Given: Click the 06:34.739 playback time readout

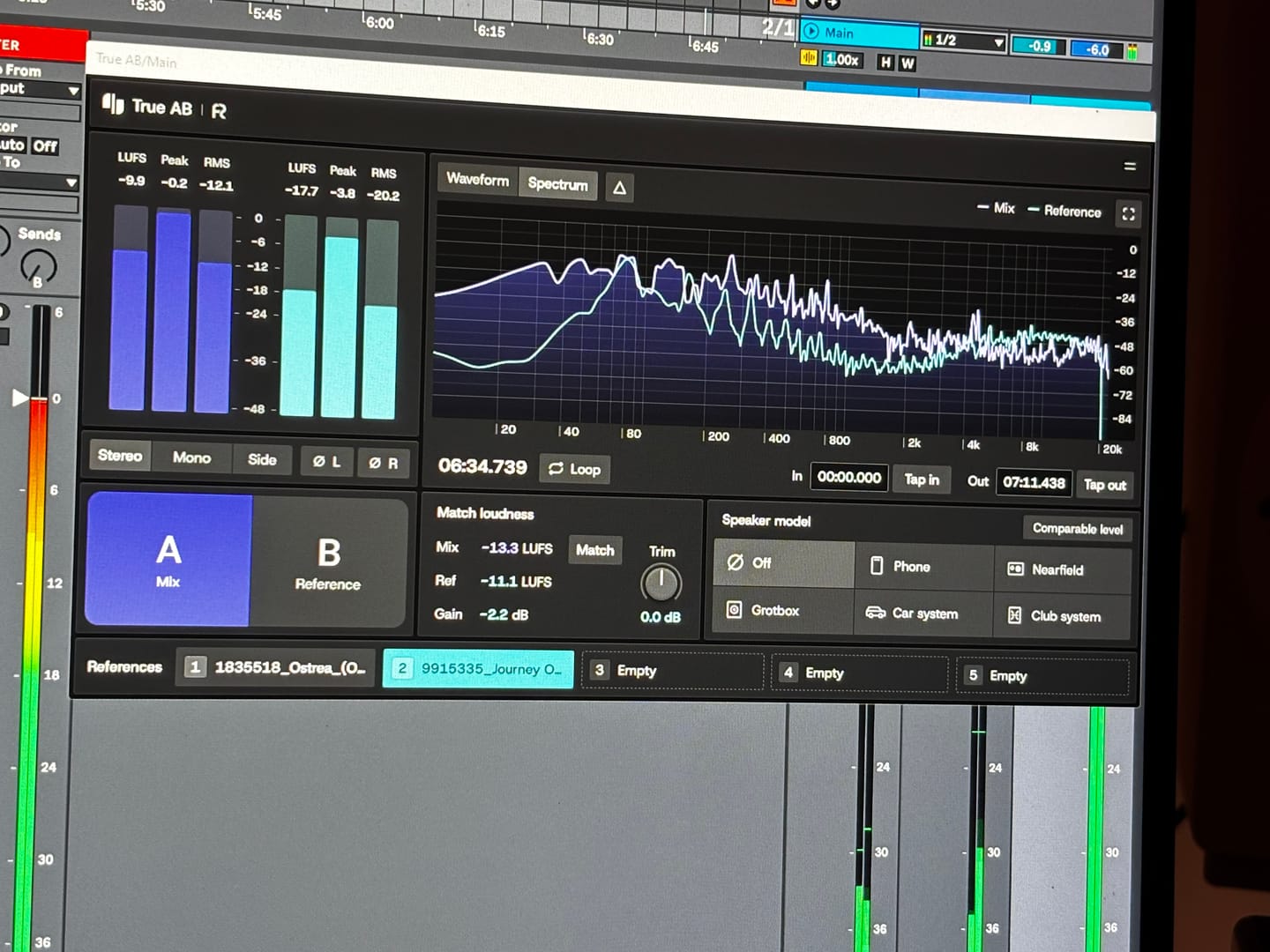Looking at the screenshot, I should point(482,466).
